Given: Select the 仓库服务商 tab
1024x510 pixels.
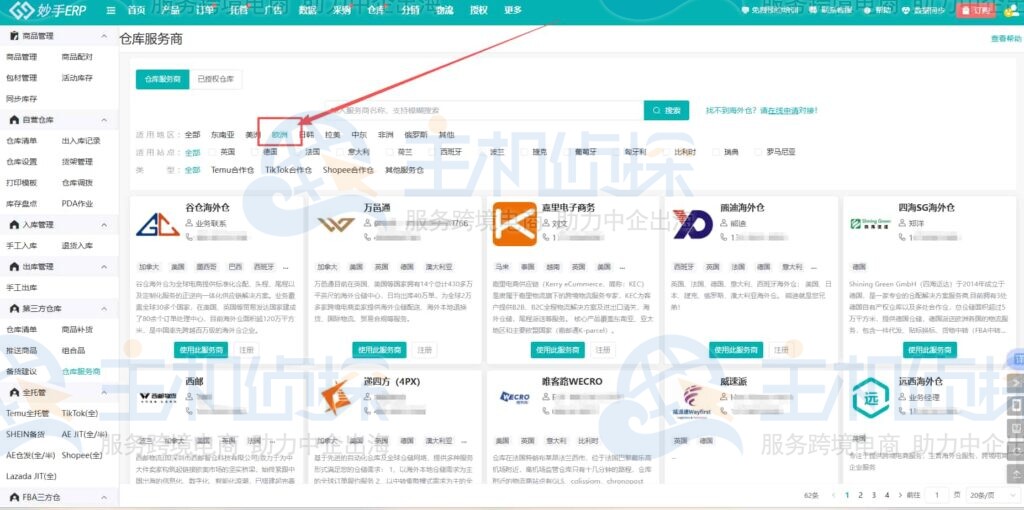Looking at the screenshot, I should pos(163,79).
